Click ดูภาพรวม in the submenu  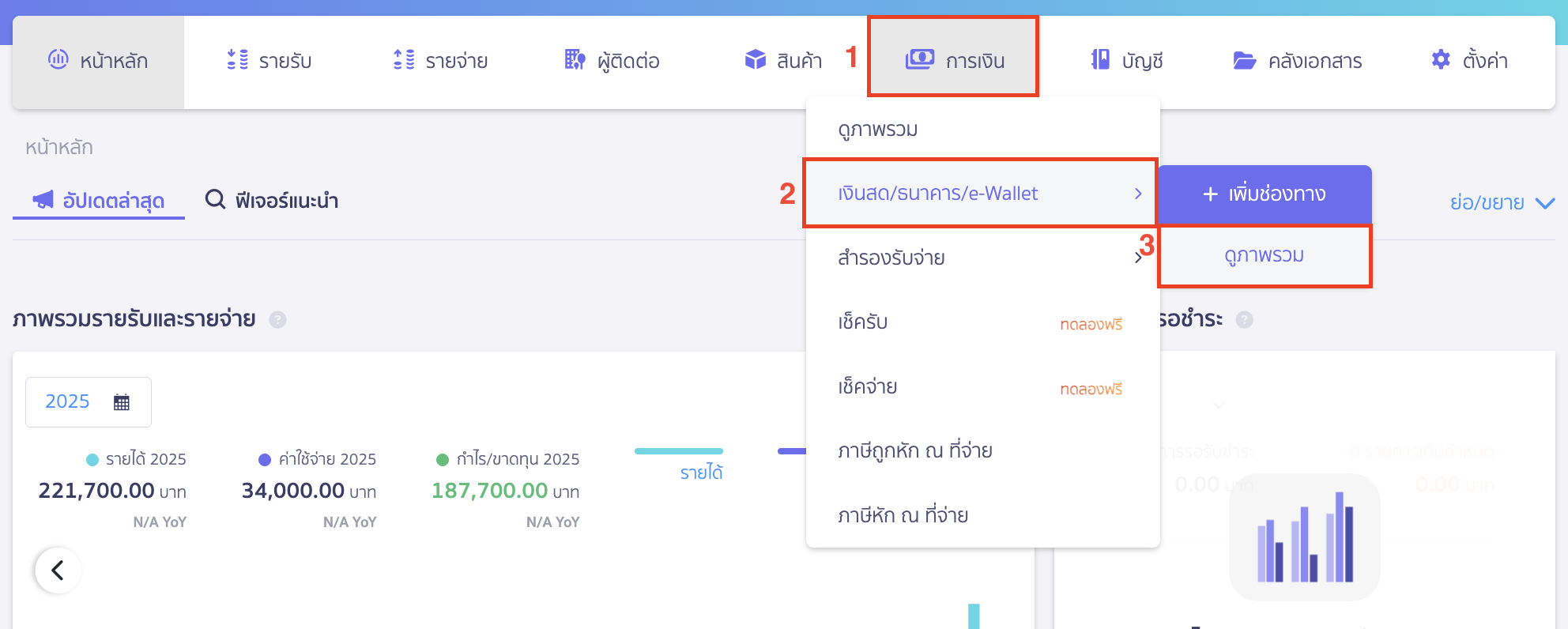point(1265,256)
